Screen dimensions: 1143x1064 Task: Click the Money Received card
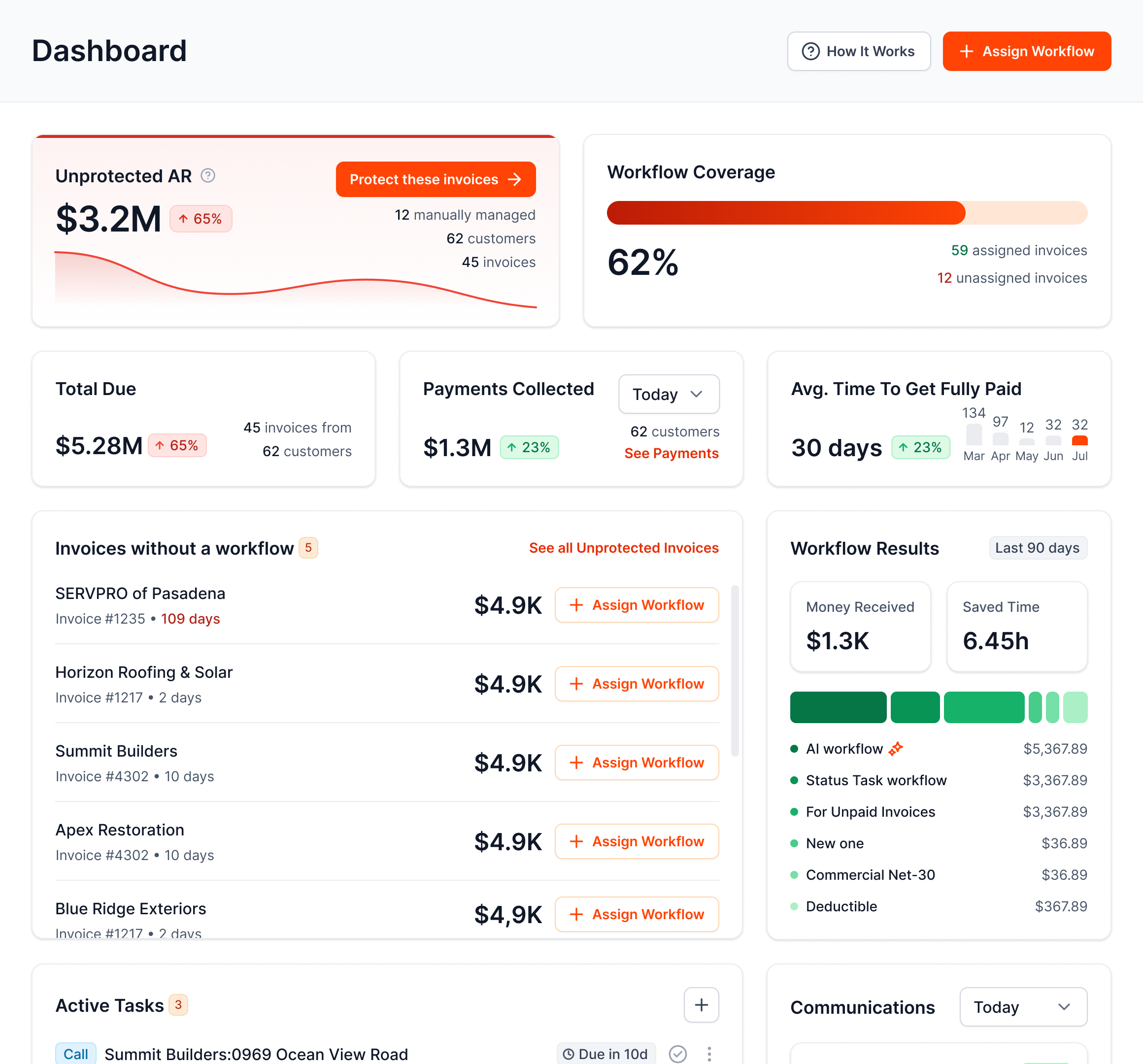click(x=860, y=626)
